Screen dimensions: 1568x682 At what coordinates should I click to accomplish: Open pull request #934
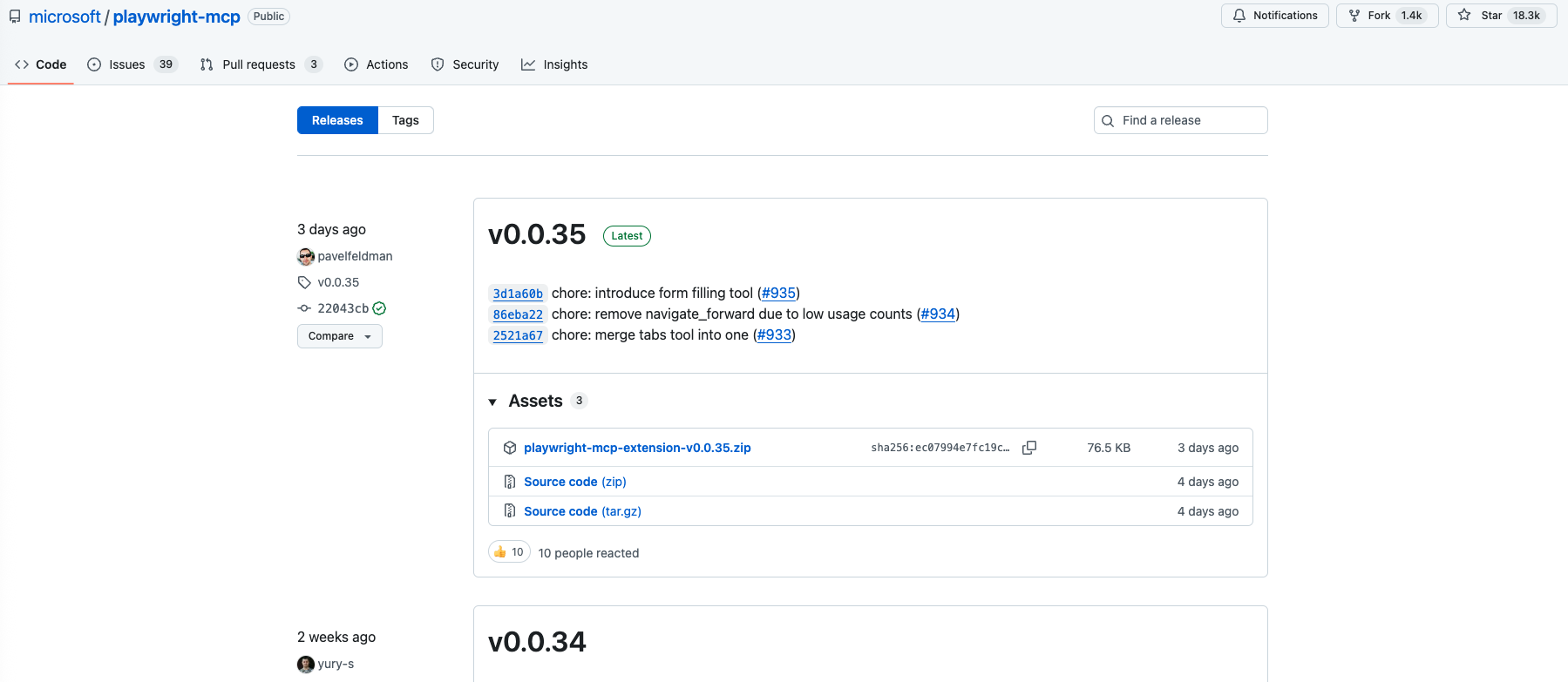tap(938, 314)
